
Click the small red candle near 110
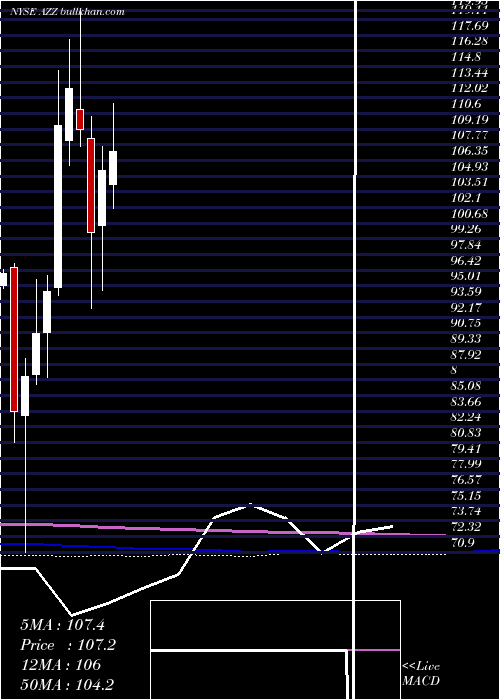click(x=80, y=119)
